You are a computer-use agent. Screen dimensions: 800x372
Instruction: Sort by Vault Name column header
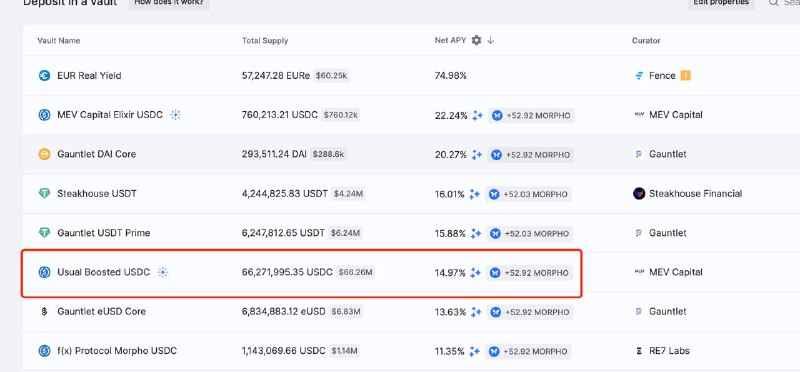[x=59, y=40]
